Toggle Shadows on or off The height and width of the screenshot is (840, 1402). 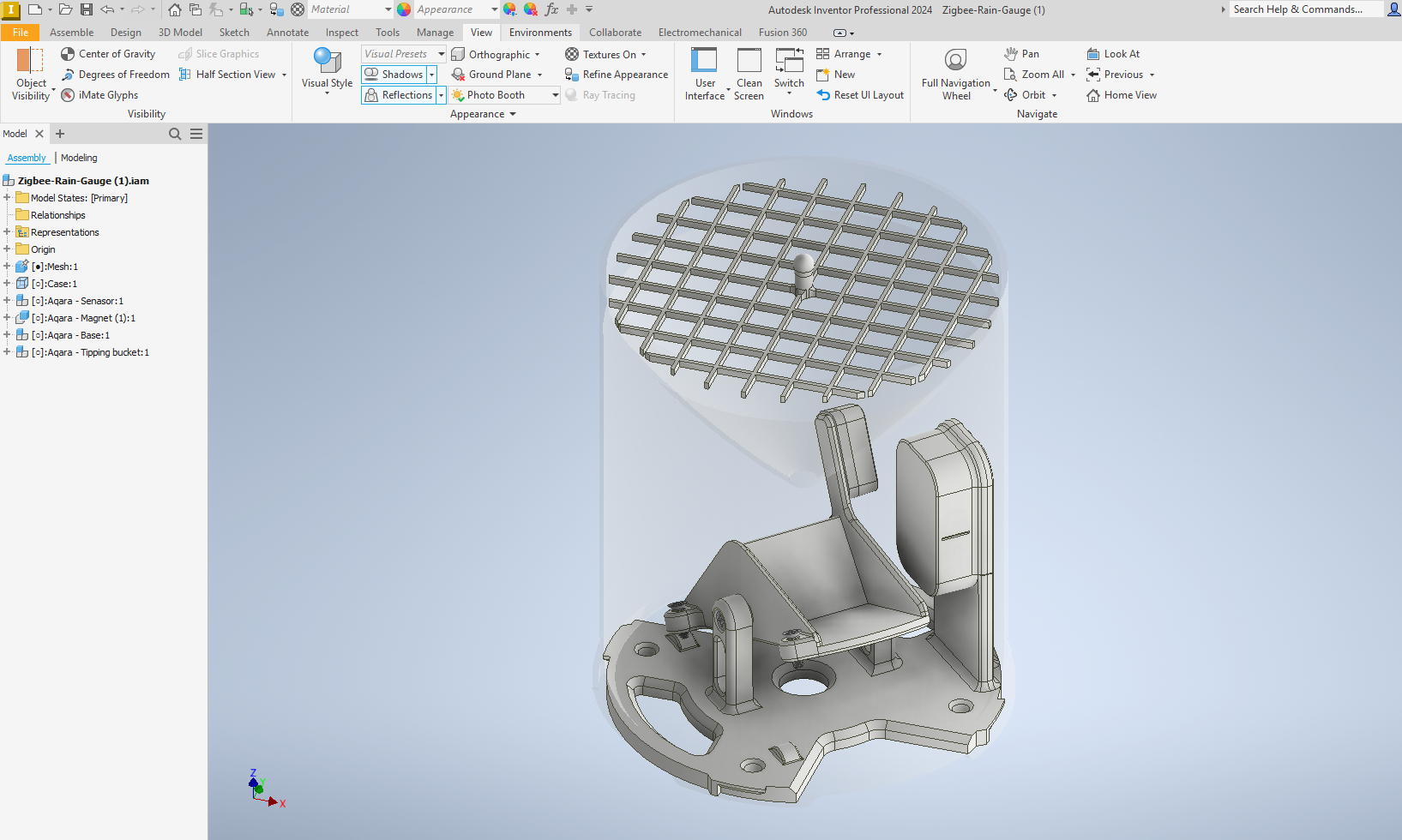click(394, 75)
